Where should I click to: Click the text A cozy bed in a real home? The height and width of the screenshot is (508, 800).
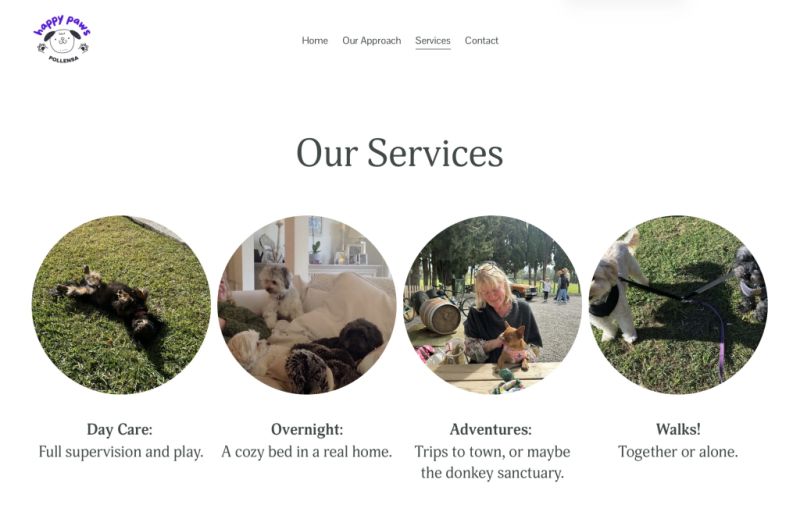click(x=307, y=452)
